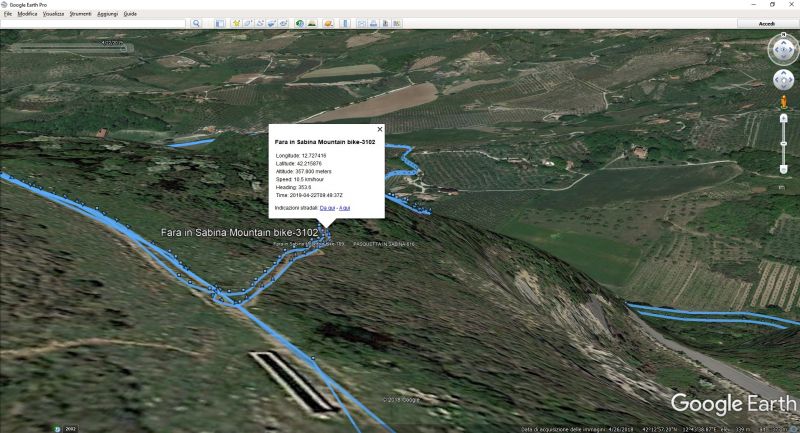This screenshot has height=433, width=800.
Task: Start the record tour tool
Action: pos(284,23)
